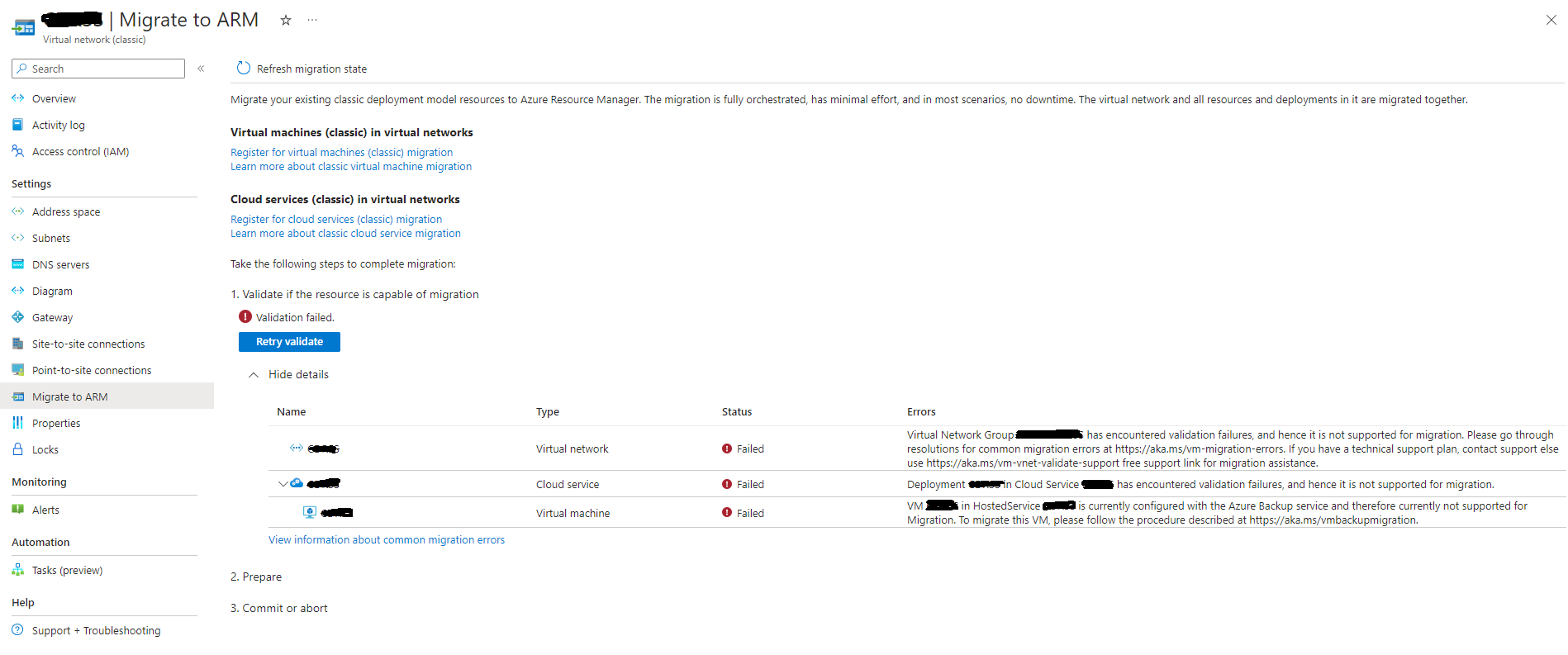Click the cloud service resource icon in the table
Screen dimensions: 1568x655
click(x=297, y=483)
